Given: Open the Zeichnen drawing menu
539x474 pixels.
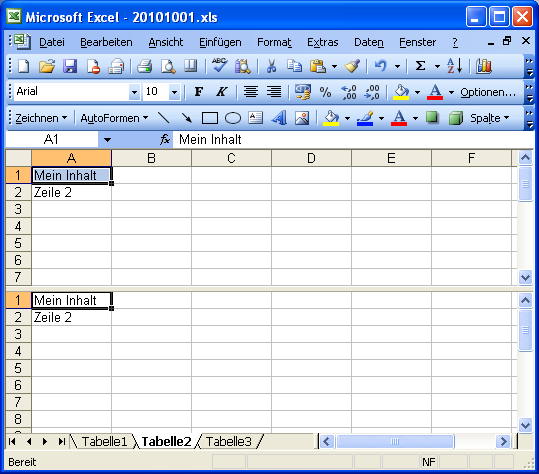Looking at the screenshot, I should pos(41,118).
